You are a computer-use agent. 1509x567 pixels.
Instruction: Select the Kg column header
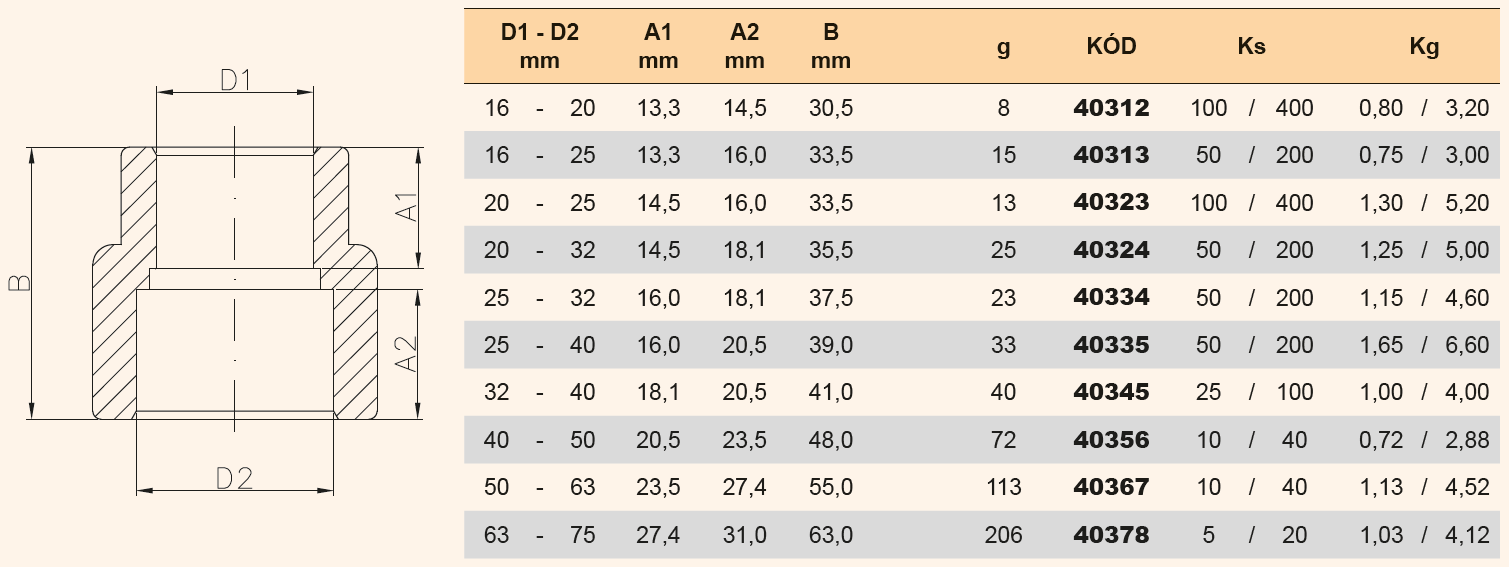pos(1424,46)
